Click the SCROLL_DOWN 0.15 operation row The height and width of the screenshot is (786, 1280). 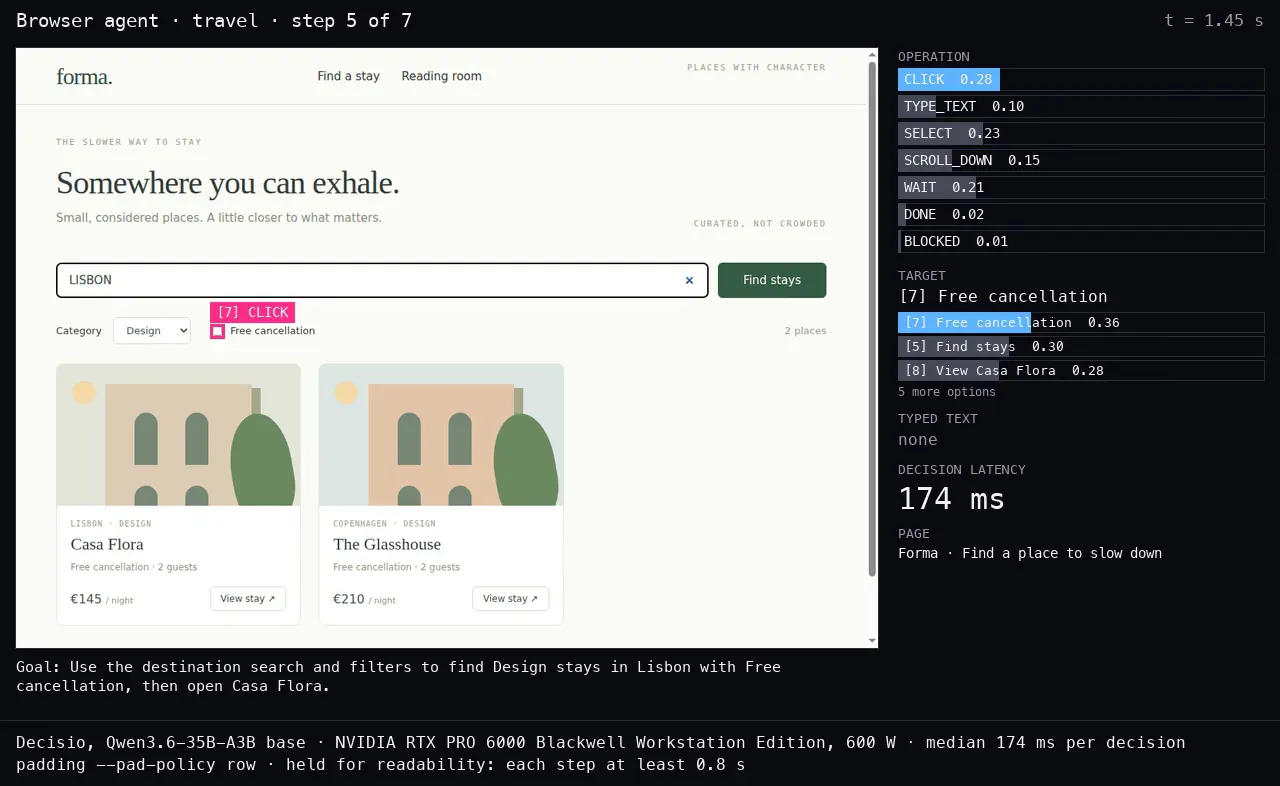[1081, 161]
